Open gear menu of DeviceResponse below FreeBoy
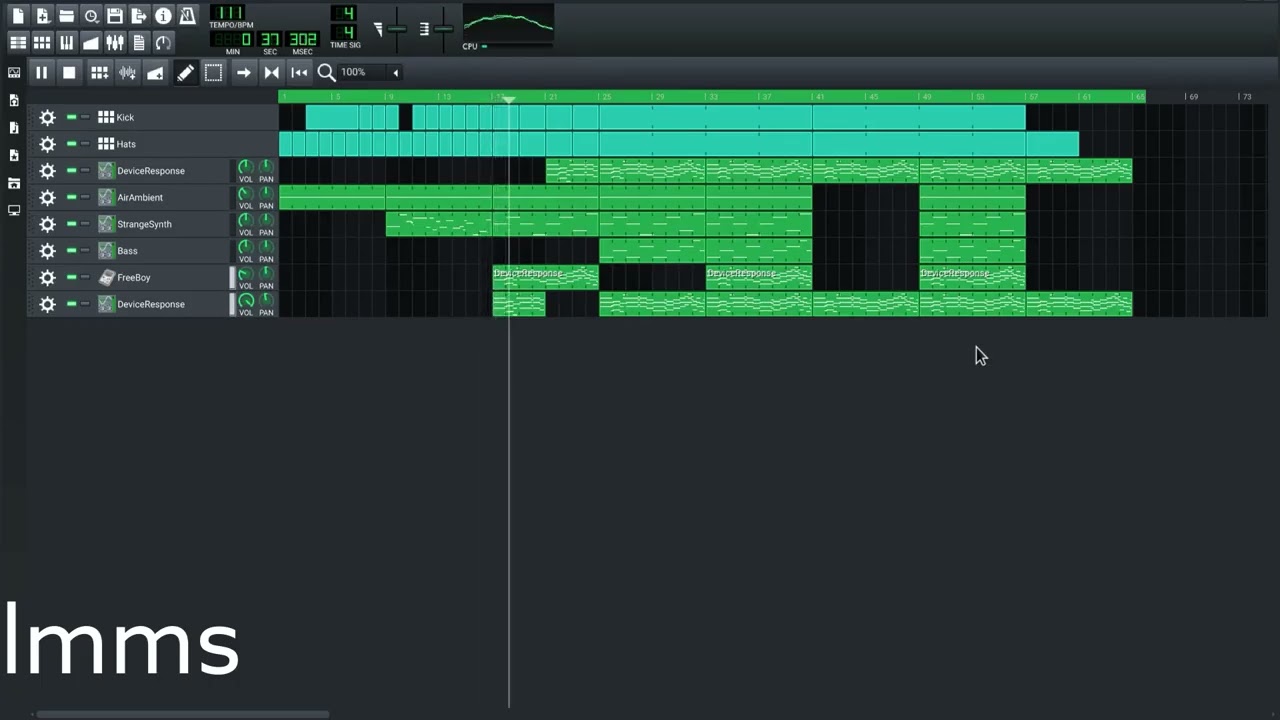The width and height of the screenshot is (1280, 720). click(47, 304)
